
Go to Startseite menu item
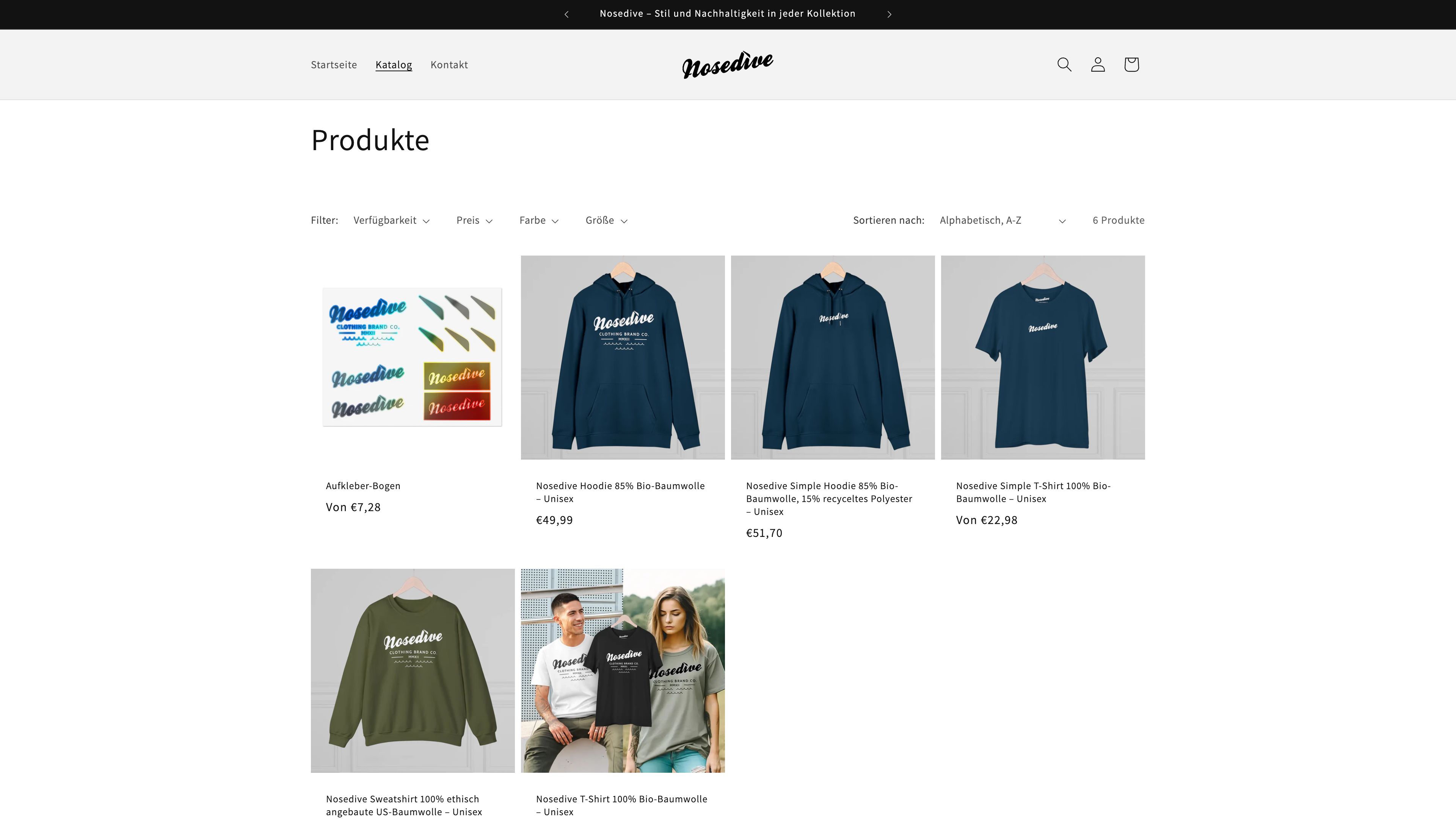pos(334,65)
